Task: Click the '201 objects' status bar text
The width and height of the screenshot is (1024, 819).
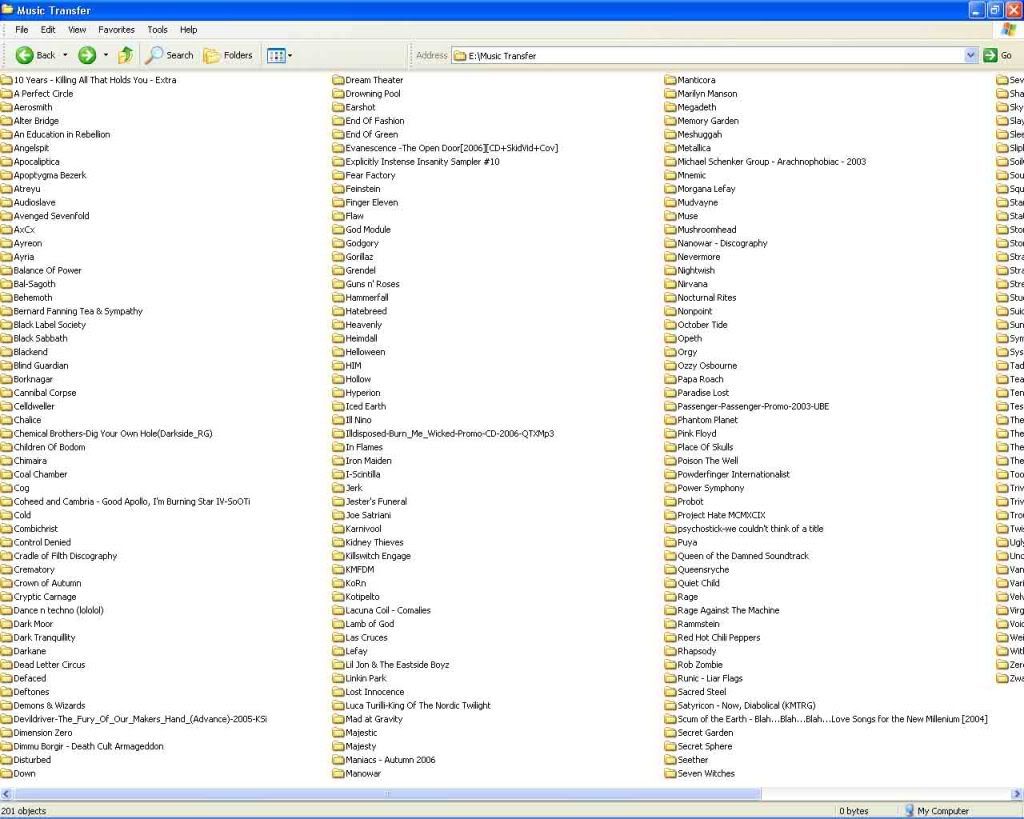Action: coord(24,811)
